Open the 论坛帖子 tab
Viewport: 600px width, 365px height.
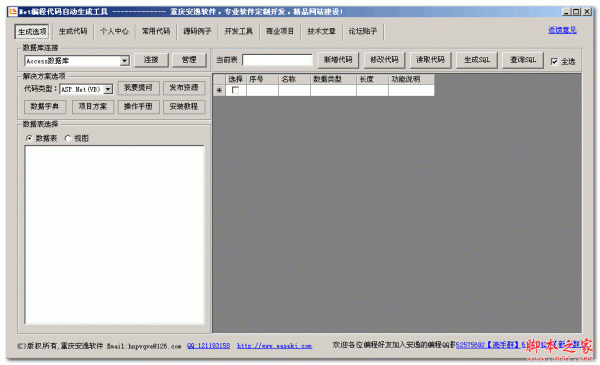coord(363,31)
